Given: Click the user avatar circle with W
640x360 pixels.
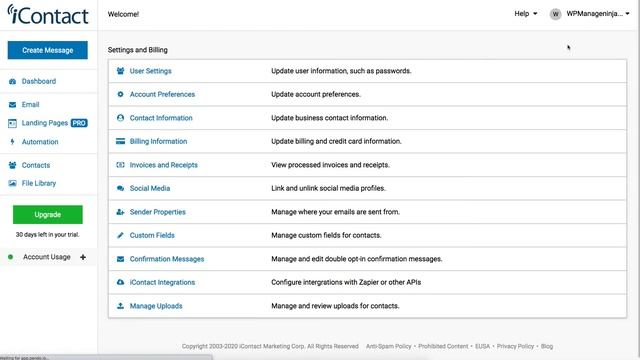Looking at the screenshot, I should (x=555, y=14).
